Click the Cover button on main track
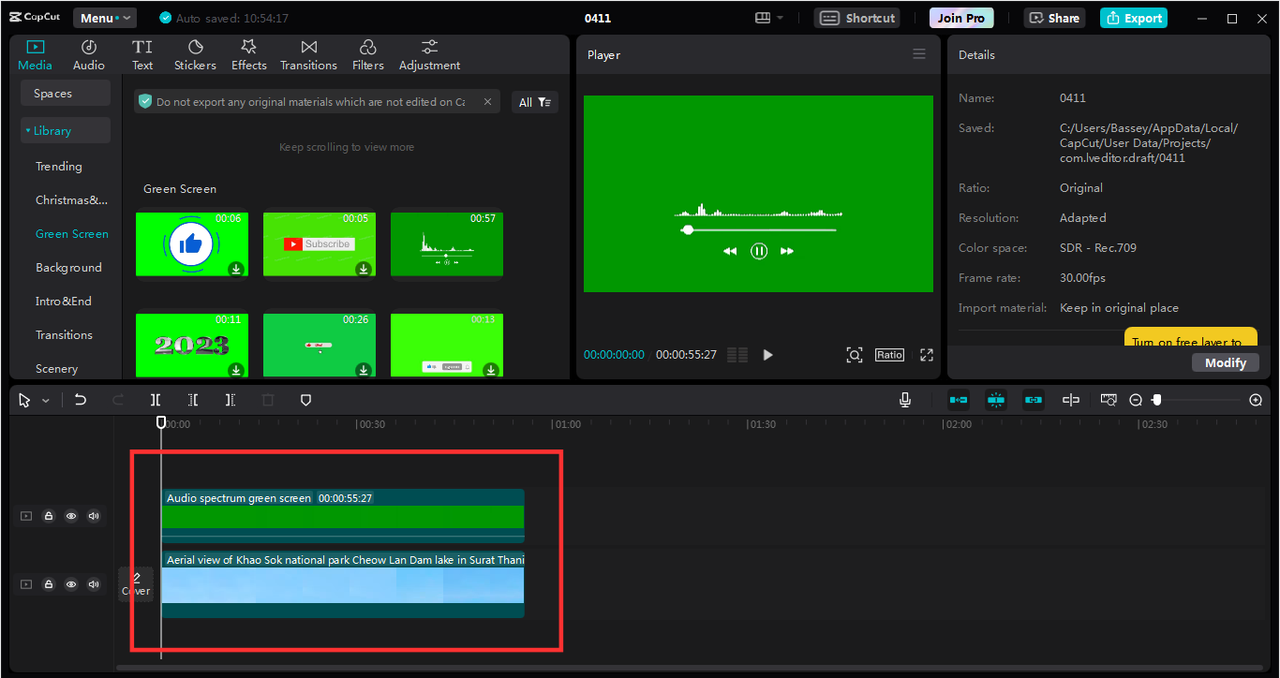 tap(136, 584)
